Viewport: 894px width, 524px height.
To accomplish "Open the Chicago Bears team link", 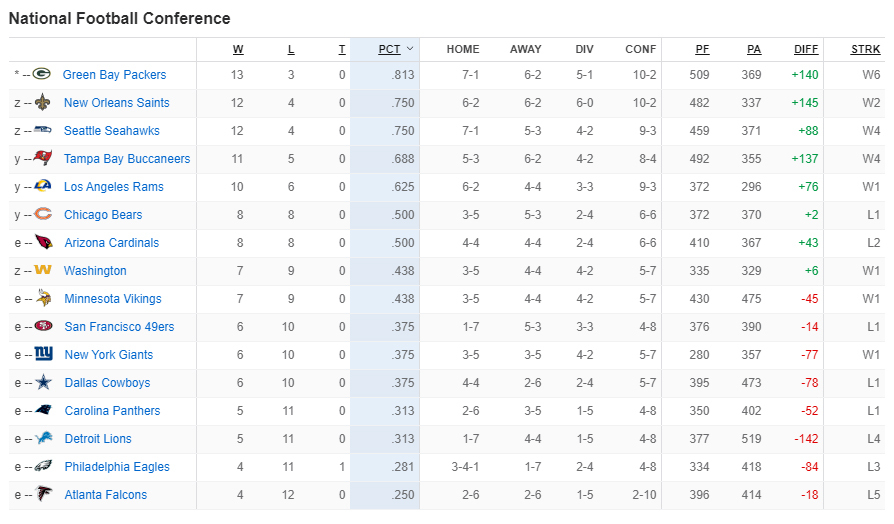I will click(103, 214).
